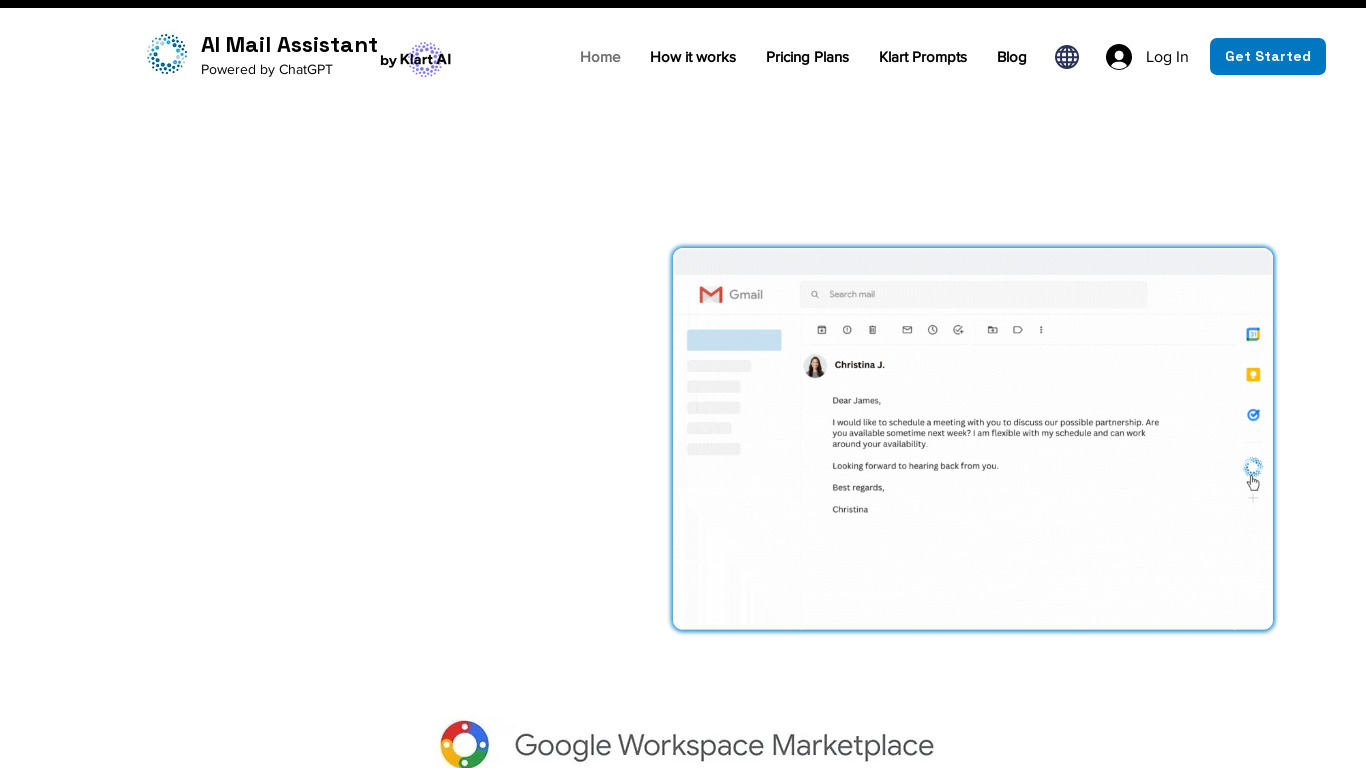The width and height of the screenshot is (1366, 768).
Task: Click the Log In link
Action: [x=1167, y=57]
